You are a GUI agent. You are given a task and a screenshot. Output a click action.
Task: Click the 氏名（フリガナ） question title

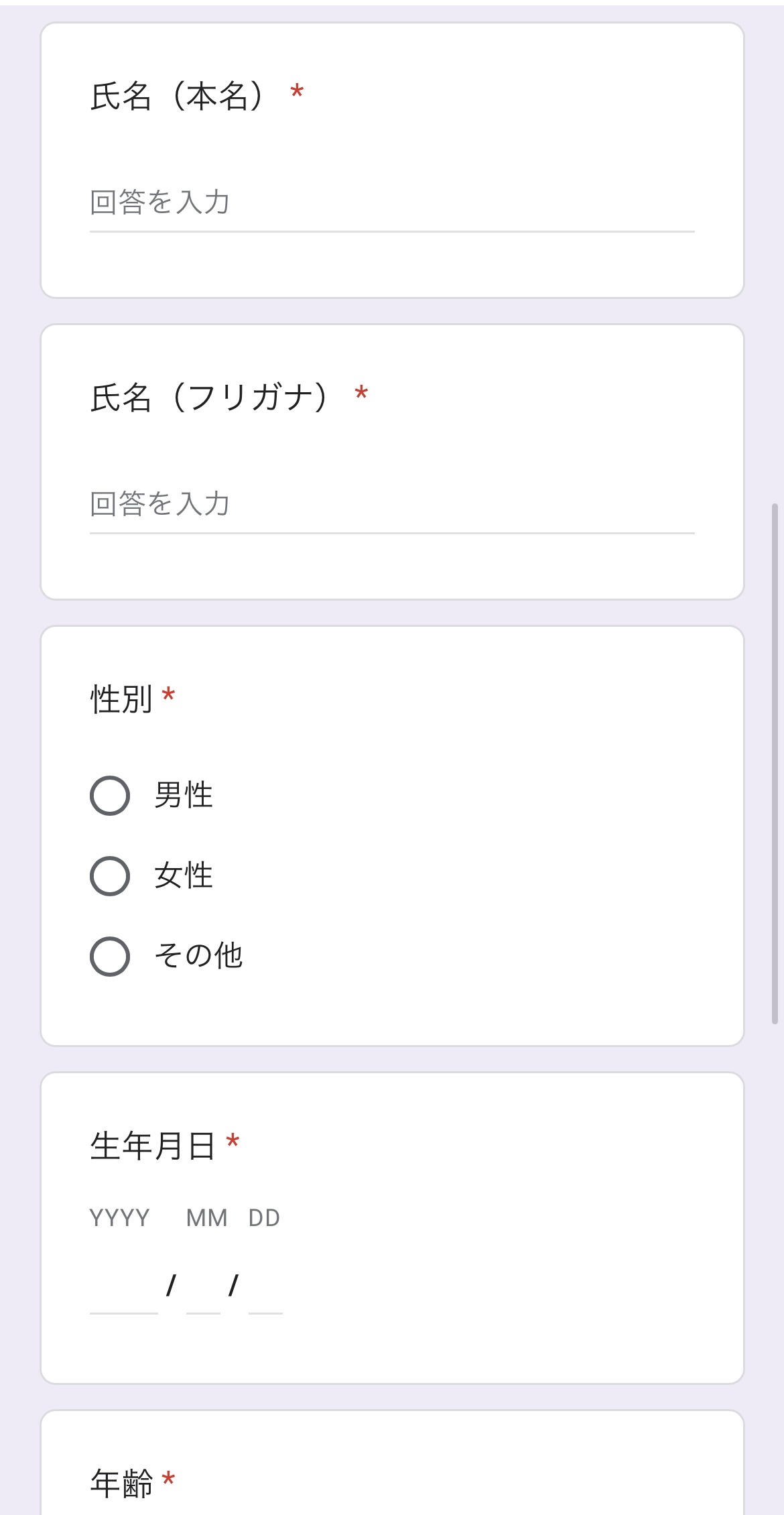point(210,398)
